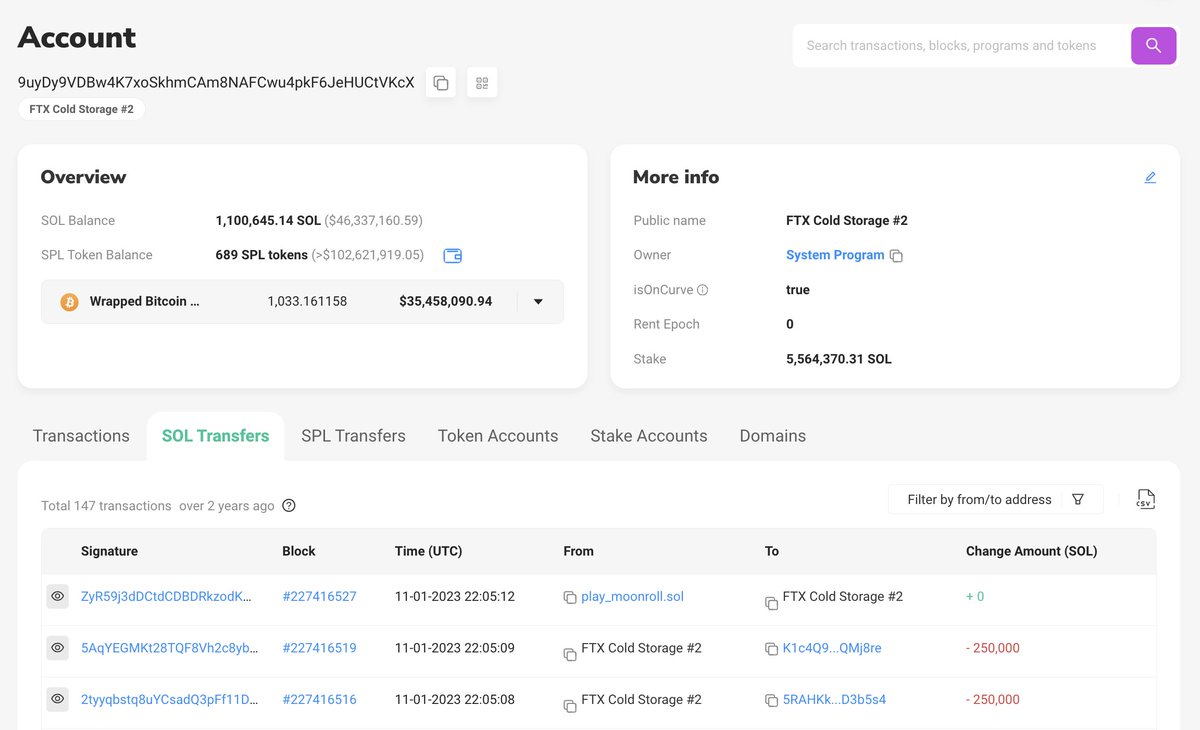Open signature ZyR59j3dDCtdCDBDRkzodK
The height and width of the screenshot is (730, 1200).
(166, 596)
